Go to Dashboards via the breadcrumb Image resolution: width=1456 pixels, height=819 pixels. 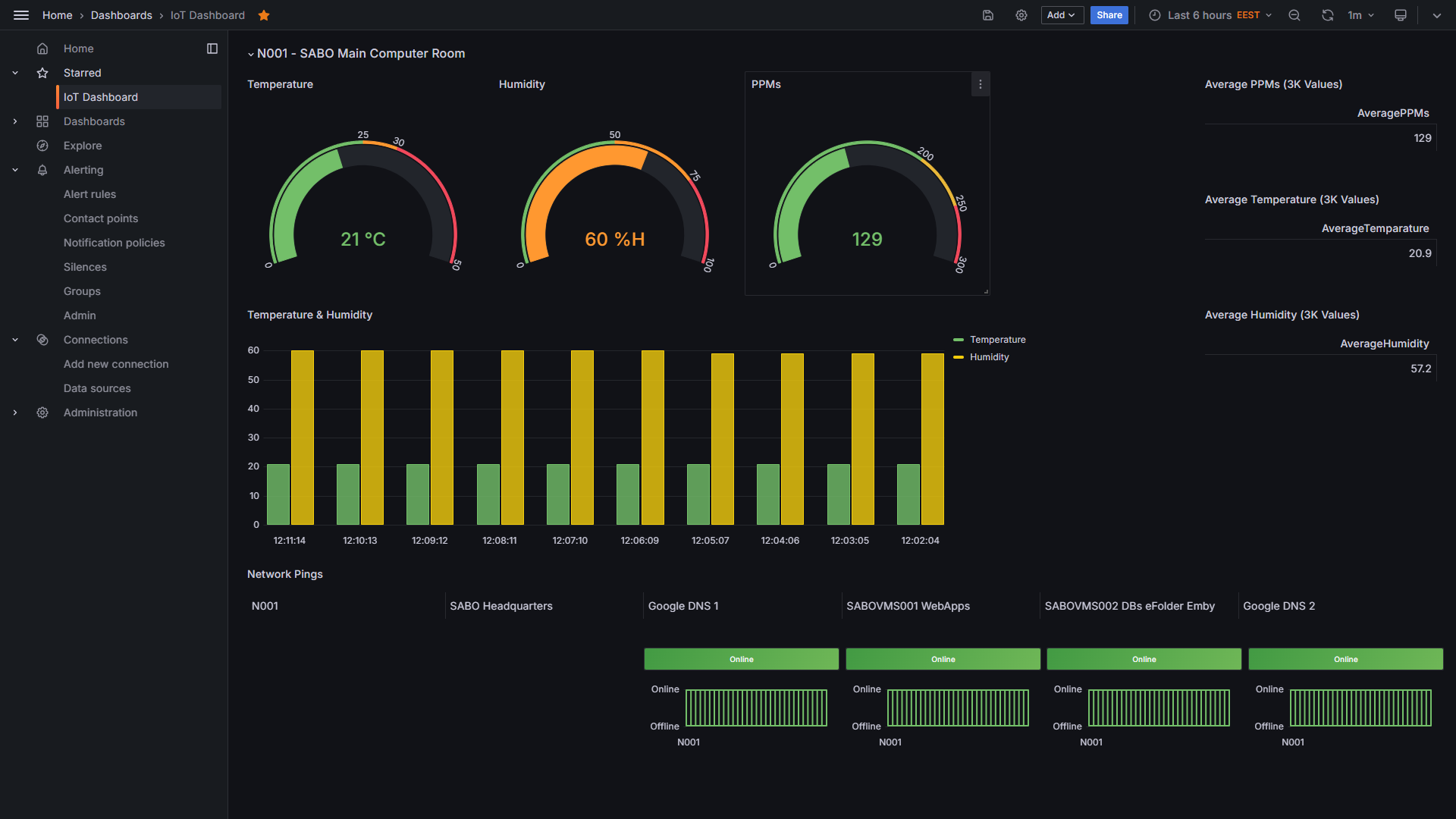pos(121,15)
